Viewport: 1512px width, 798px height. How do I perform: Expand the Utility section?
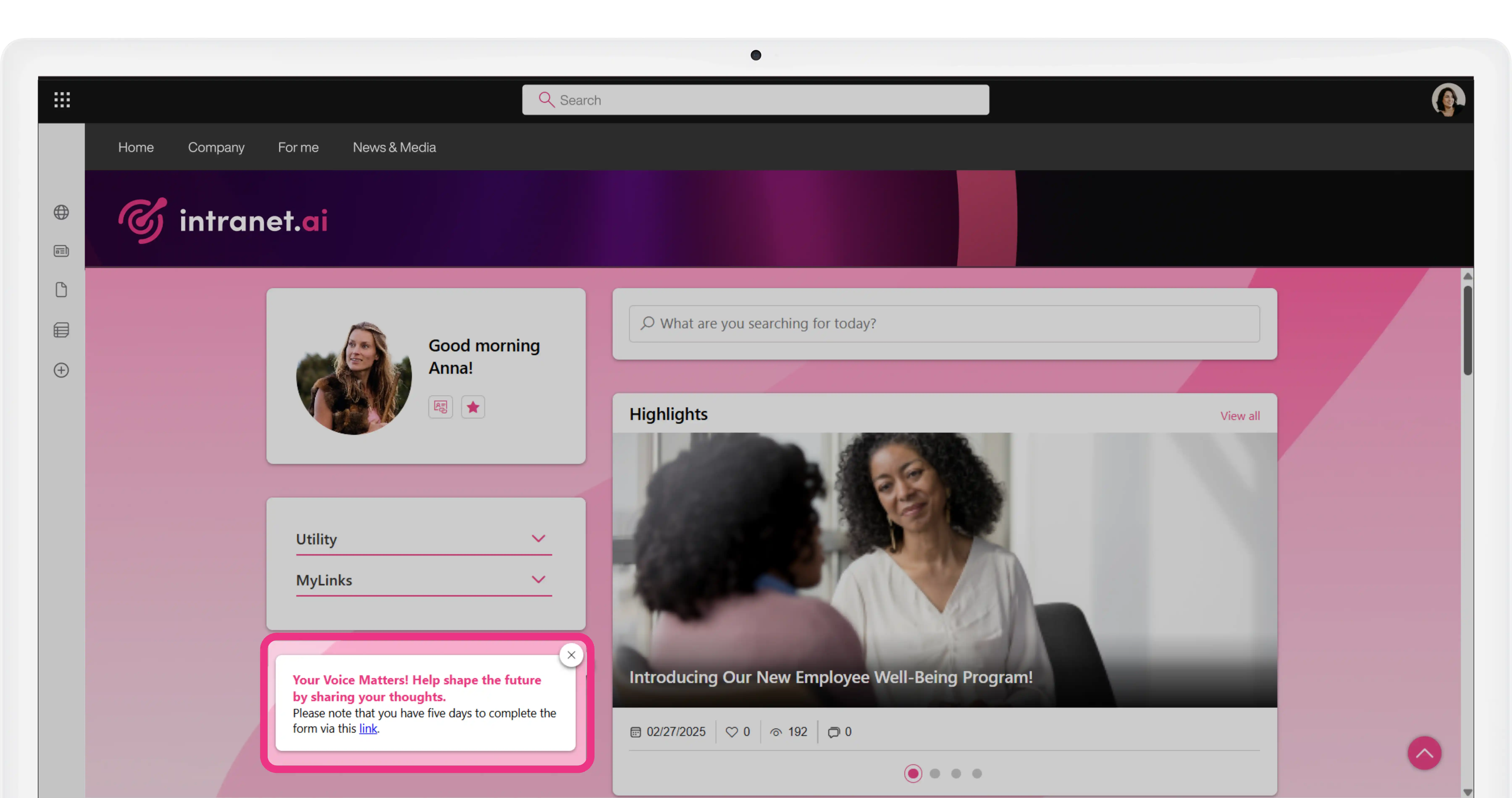[424, 539]
